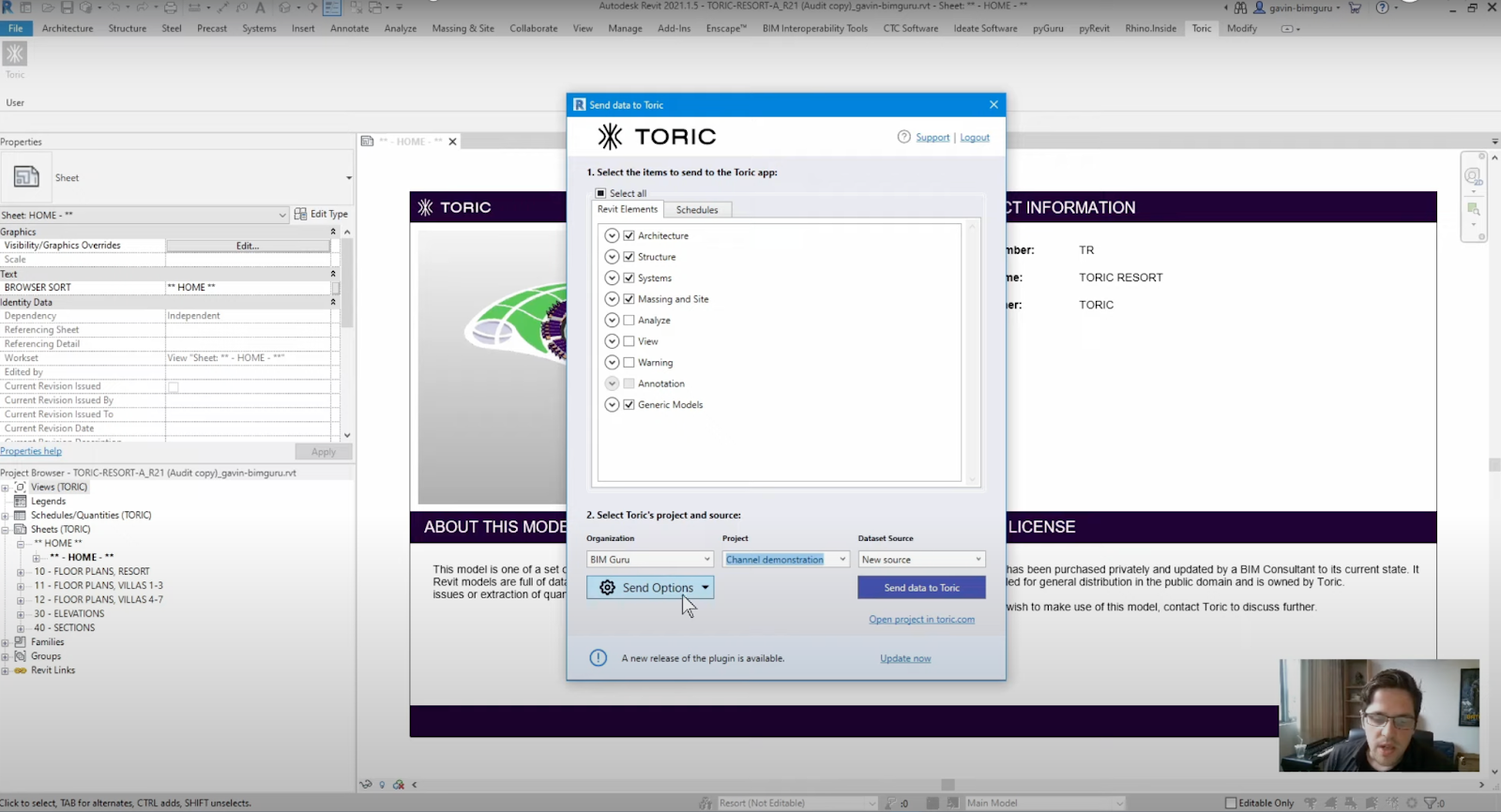The width and height of the screenshot is (1501, 812).
Task: Open the File menu
Action: click(x=16, y=28)
